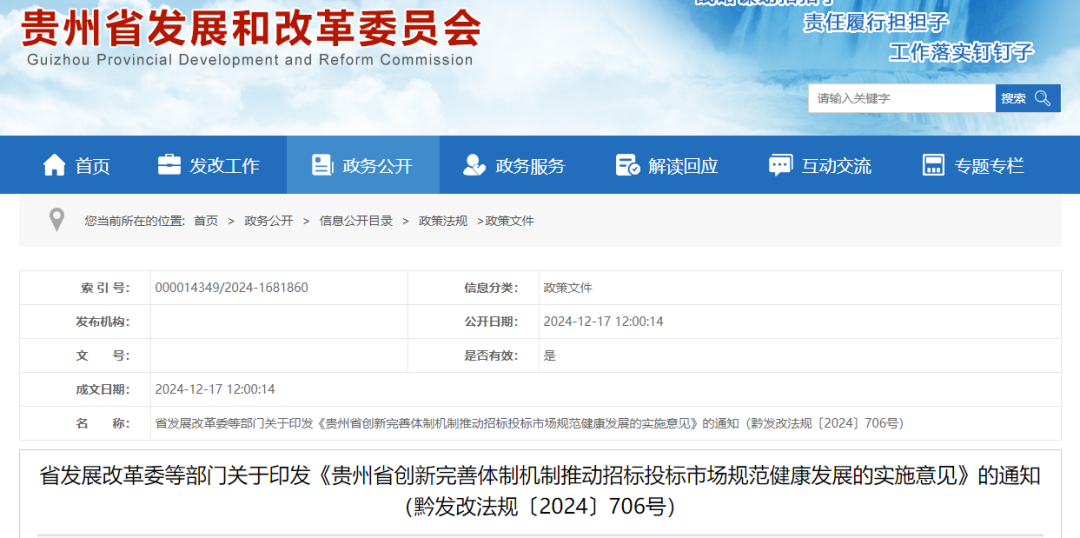The image size is (1080, 538).
Task: Open the 发改工作 navigation menu
Action: pos(224,166)
